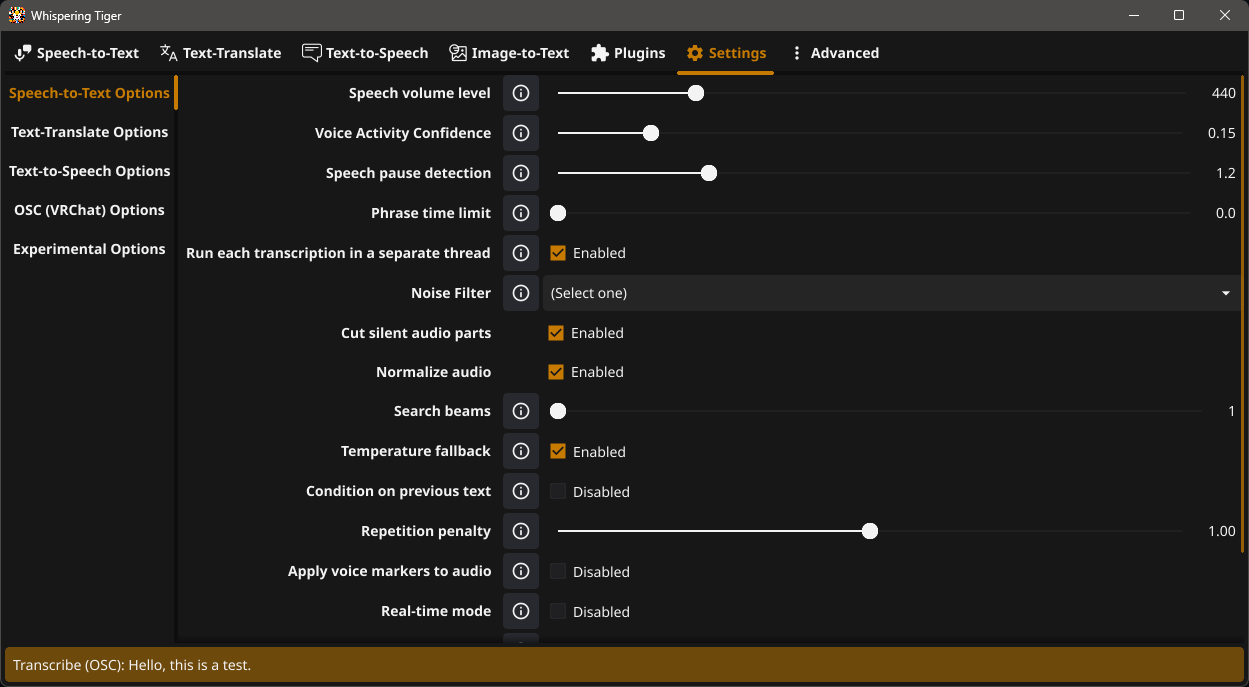Open the Text-to-Speech tab

[x=365, y=53]
